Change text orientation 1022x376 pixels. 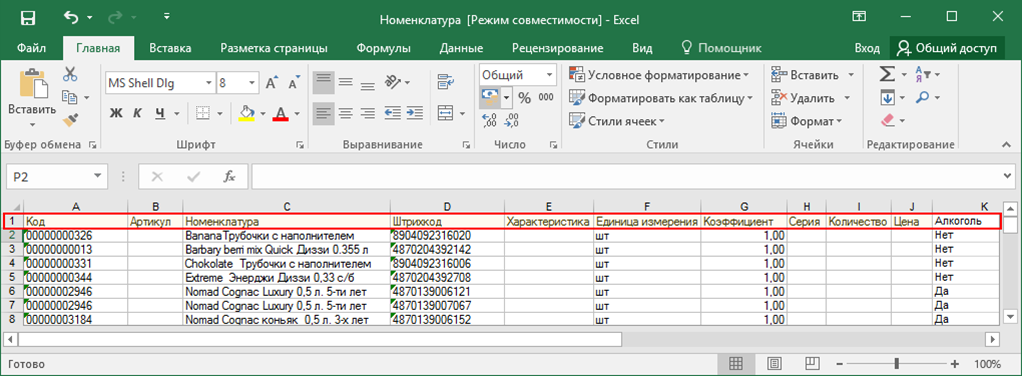click(393, 82)
